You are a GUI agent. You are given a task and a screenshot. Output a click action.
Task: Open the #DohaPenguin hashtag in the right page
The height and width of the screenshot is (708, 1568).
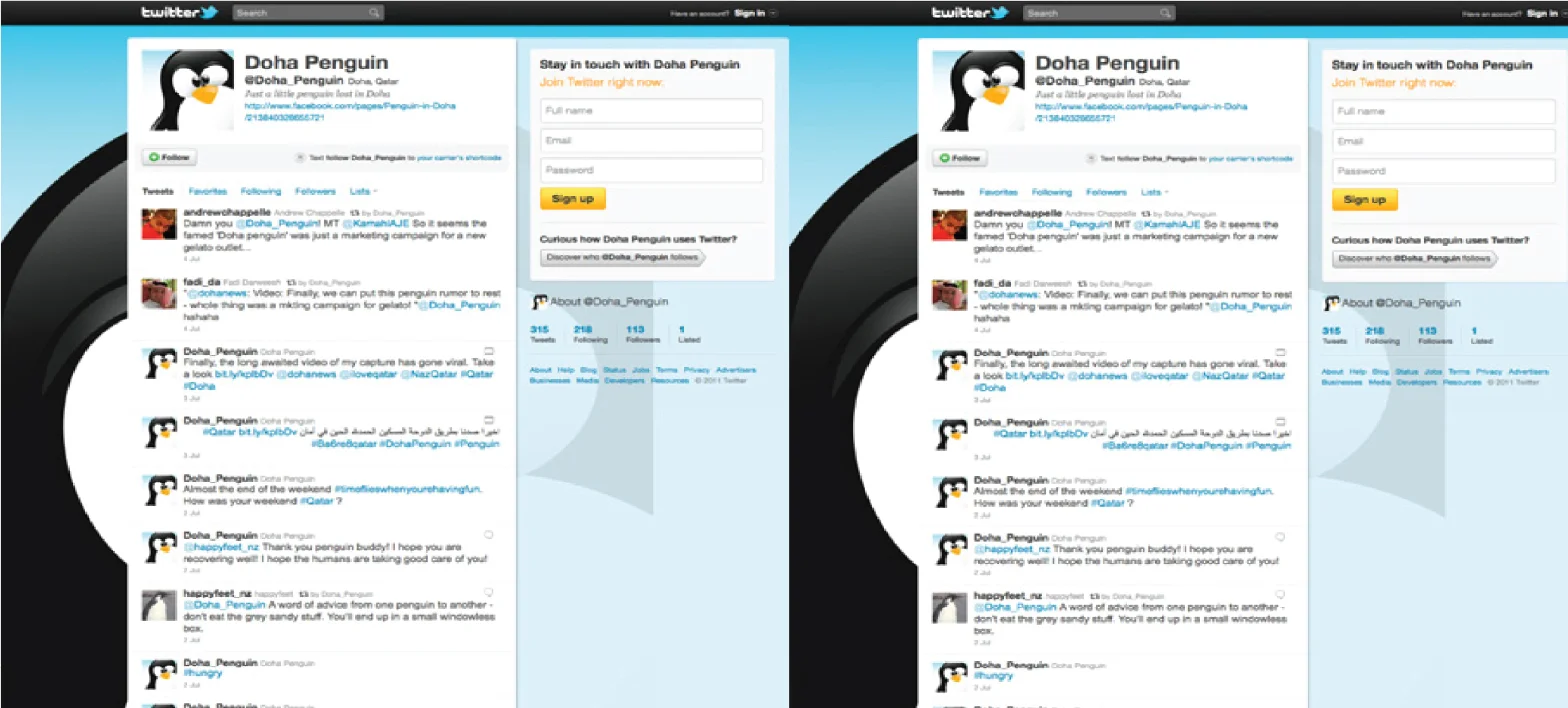pyautogui.click(x=1207, y=444)
